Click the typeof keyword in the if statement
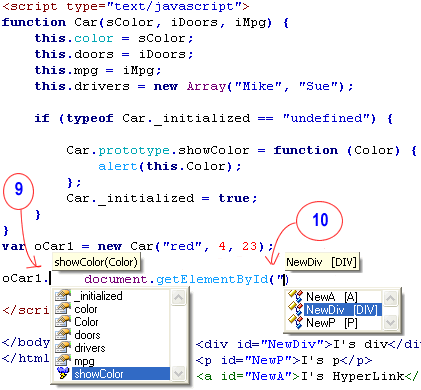This screenshot has height=390, width=421. point(90,118)
